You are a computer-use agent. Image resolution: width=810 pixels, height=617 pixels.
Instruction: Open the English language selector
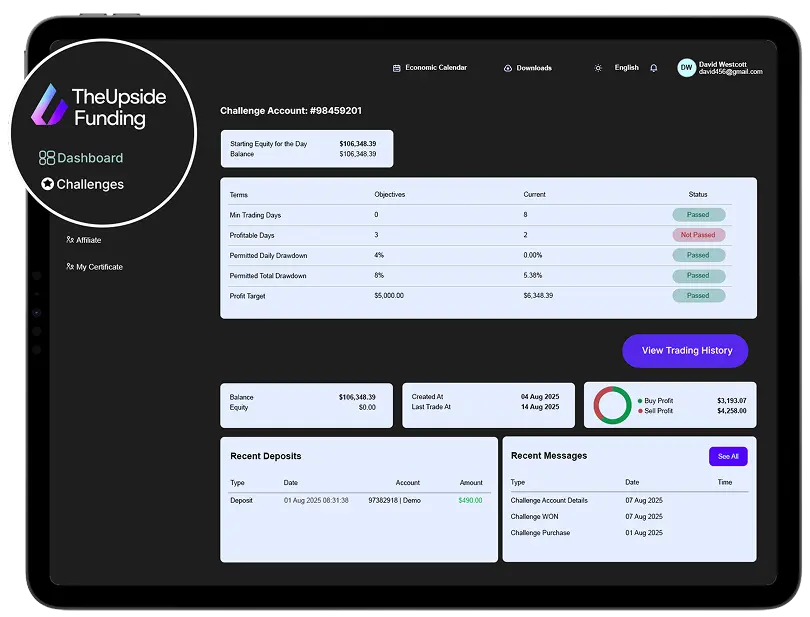pyautogui.click(x=626, y=68)
